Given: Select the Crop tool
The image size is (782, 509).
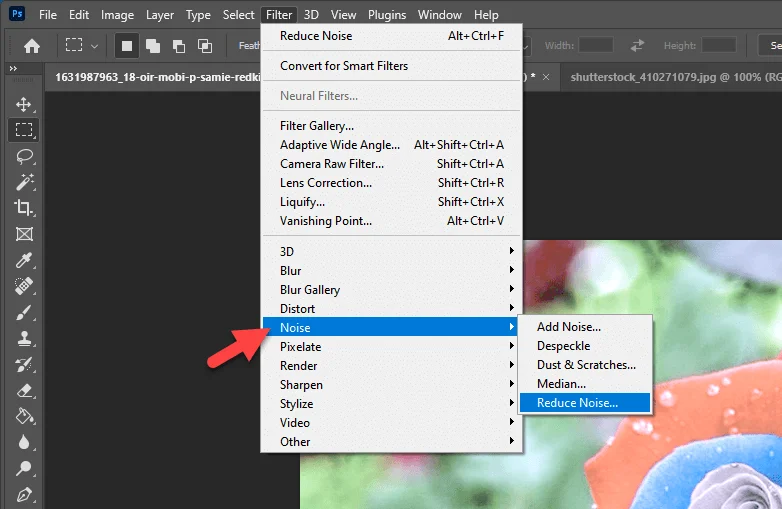Looking at the screenshot, I should (x=24, y=208).
